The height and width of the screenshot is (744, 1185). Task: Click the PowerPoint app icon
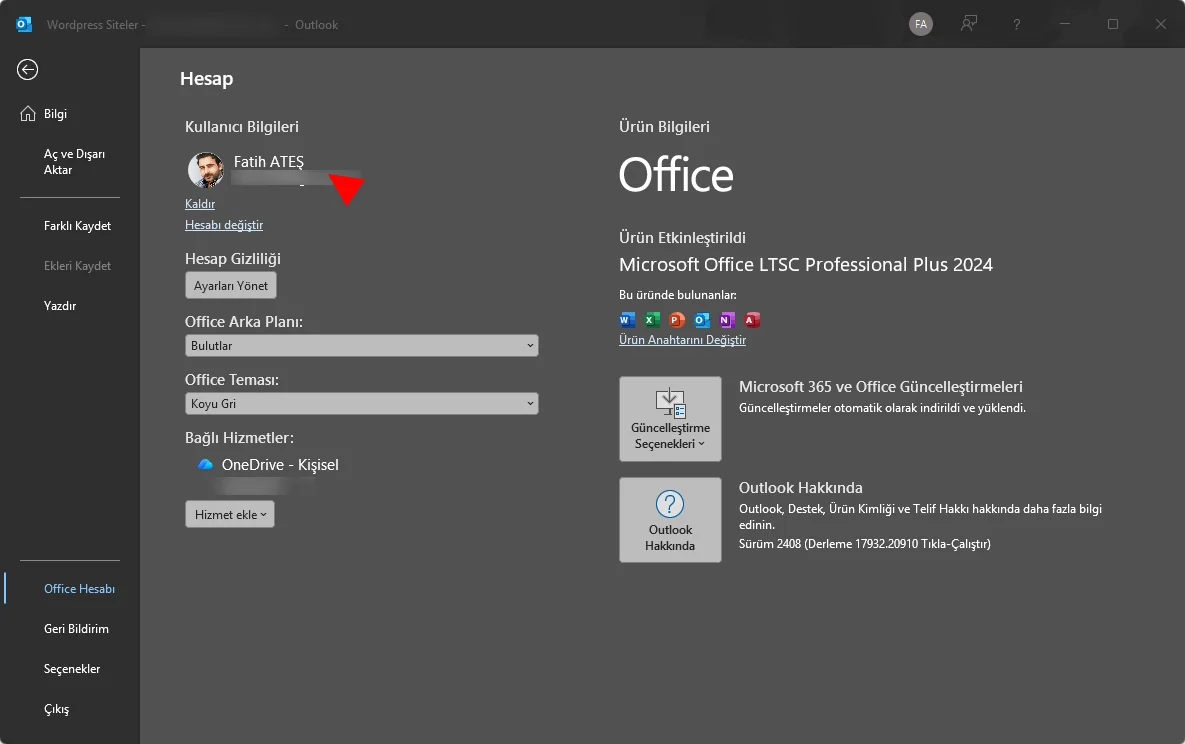coord(676,320)
